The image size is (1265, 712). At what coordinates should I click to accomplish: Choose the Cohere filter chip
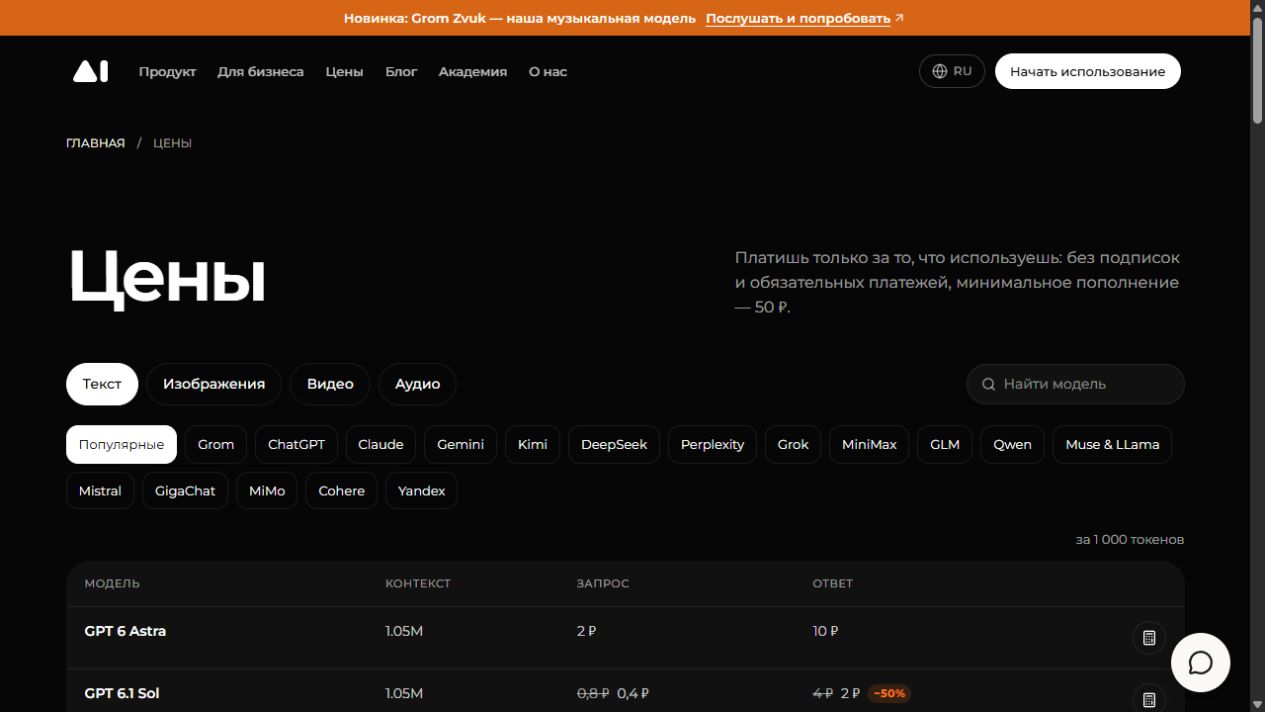(341, 491)
